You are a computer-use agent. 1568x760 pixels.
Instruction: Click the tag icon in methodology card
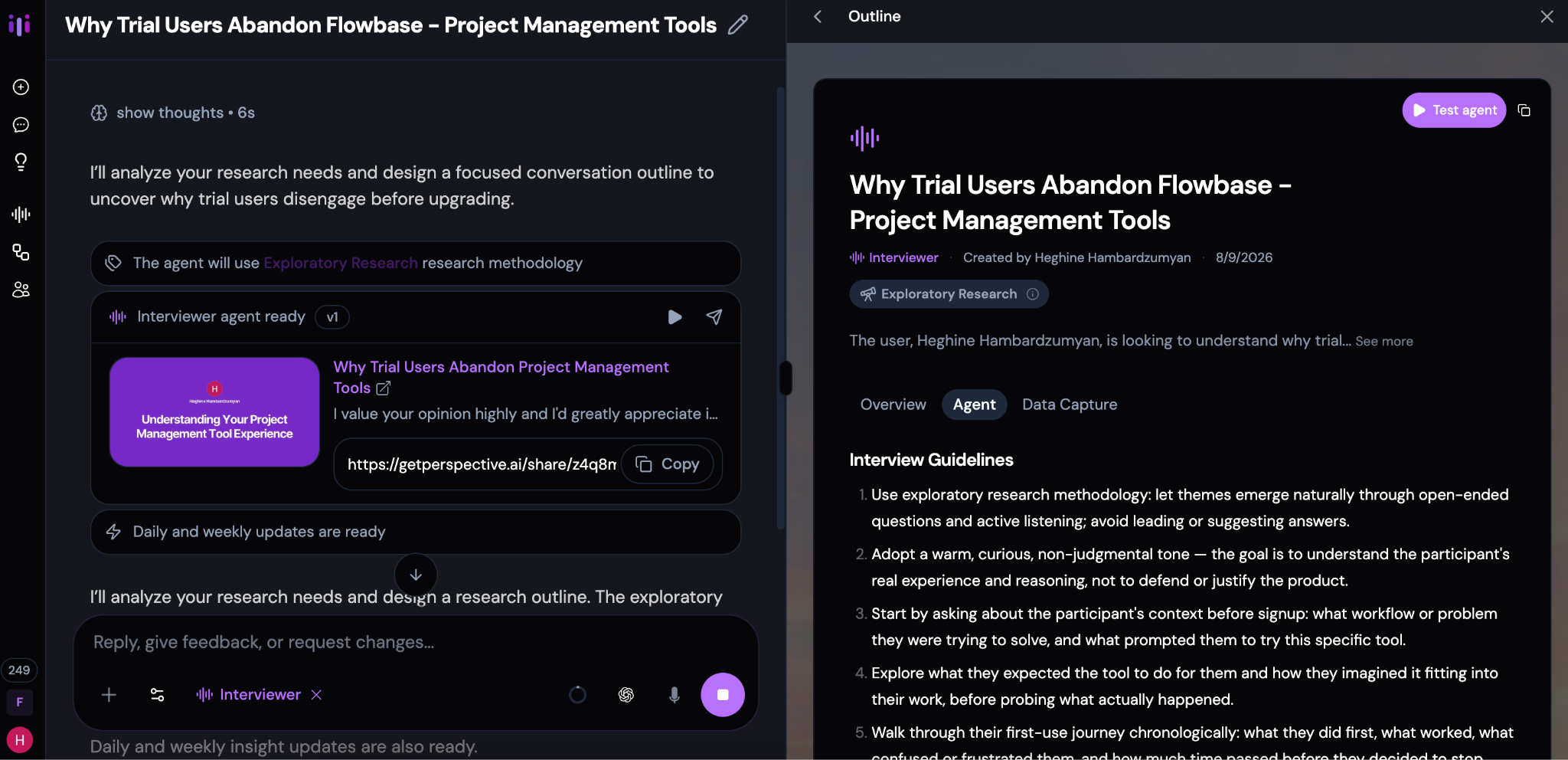[113, 263]
